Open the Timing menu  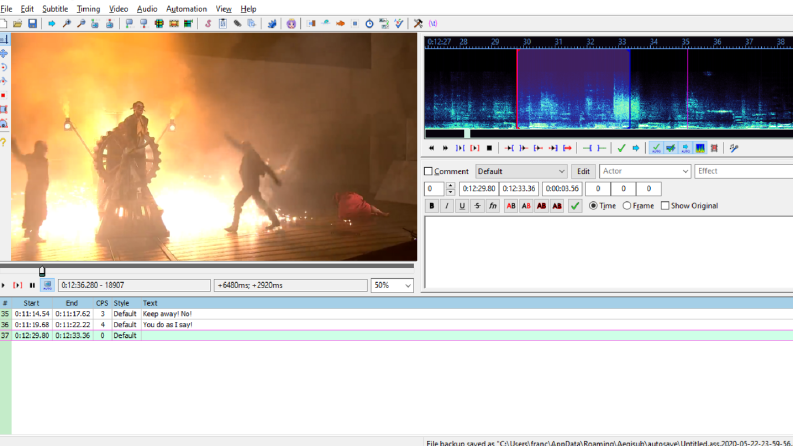88,9
